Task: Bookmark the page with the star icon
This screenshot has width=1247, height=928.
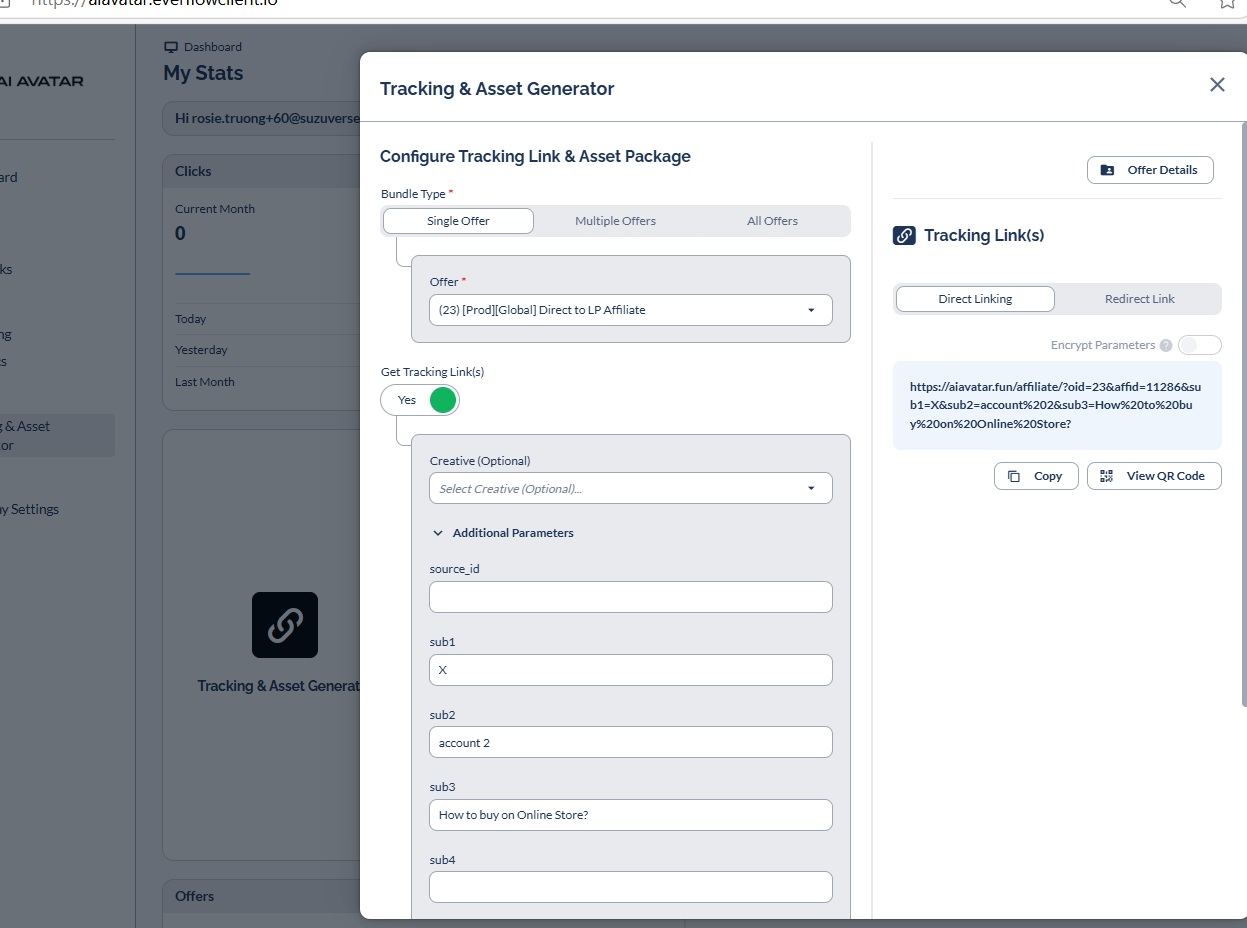Action: click(1228, 3)
